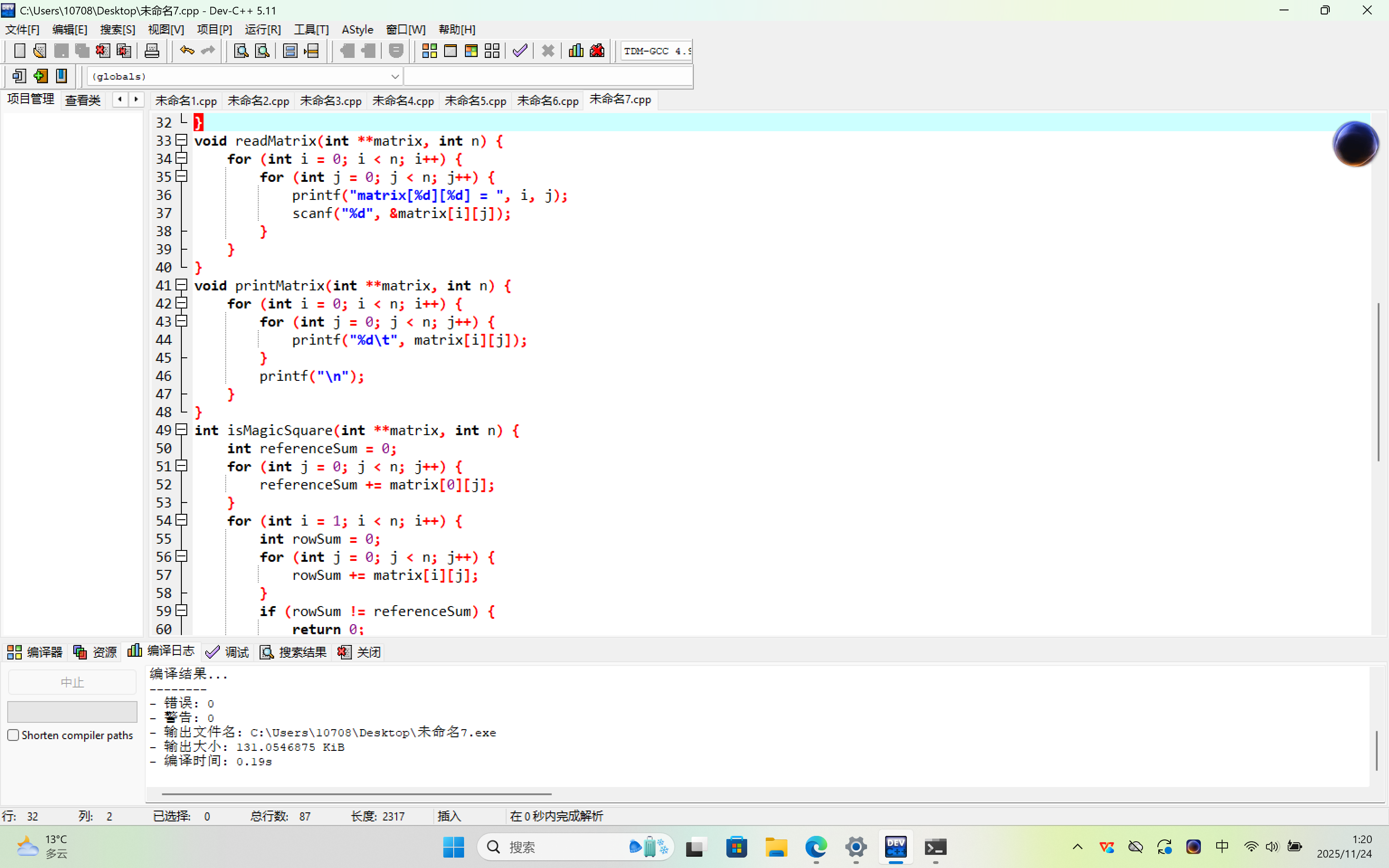Collapse the isMagicSquare function fold at line 49
Screen dimensions: 1389x868
point(181,429)
